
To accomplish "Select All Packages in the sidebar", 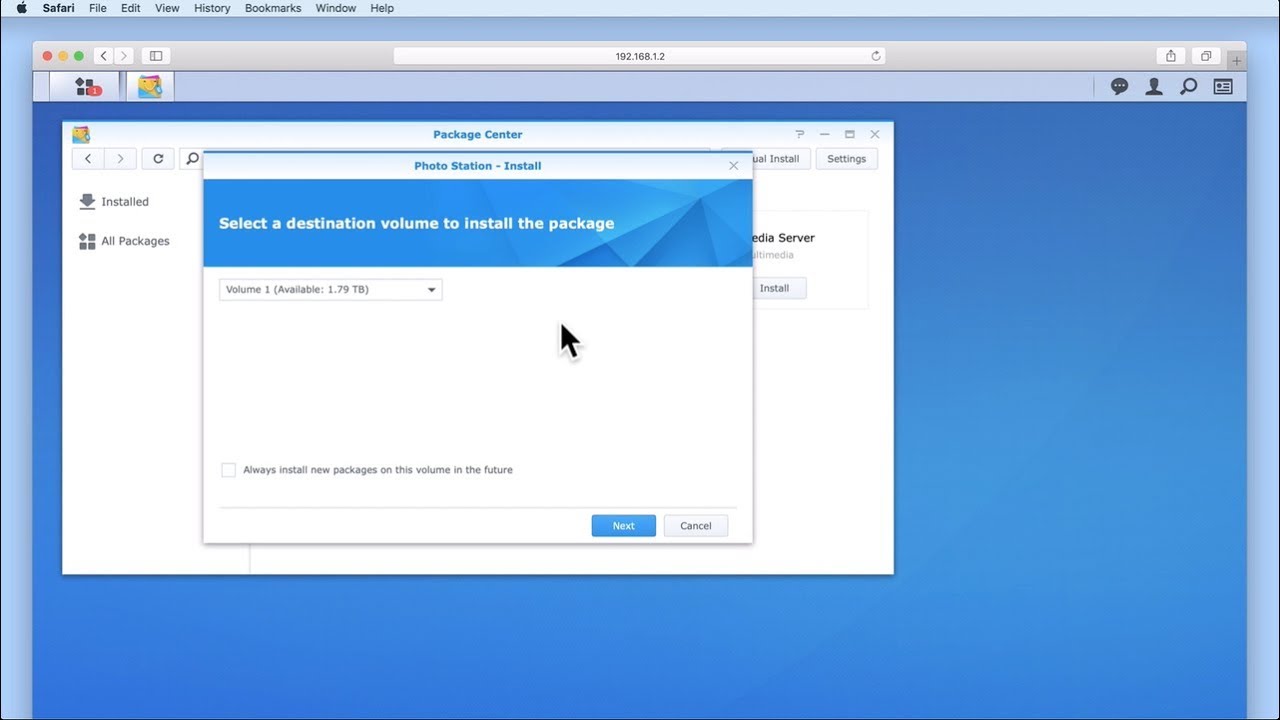I will tap(125, 241).
